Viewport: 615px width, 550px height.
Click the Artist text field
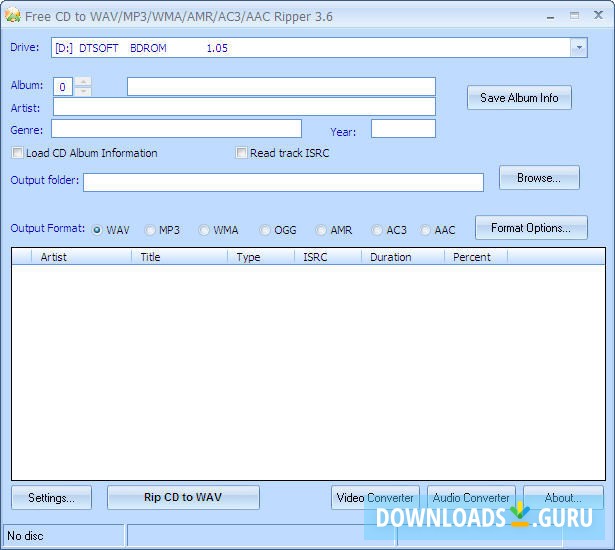click(244, 107)
